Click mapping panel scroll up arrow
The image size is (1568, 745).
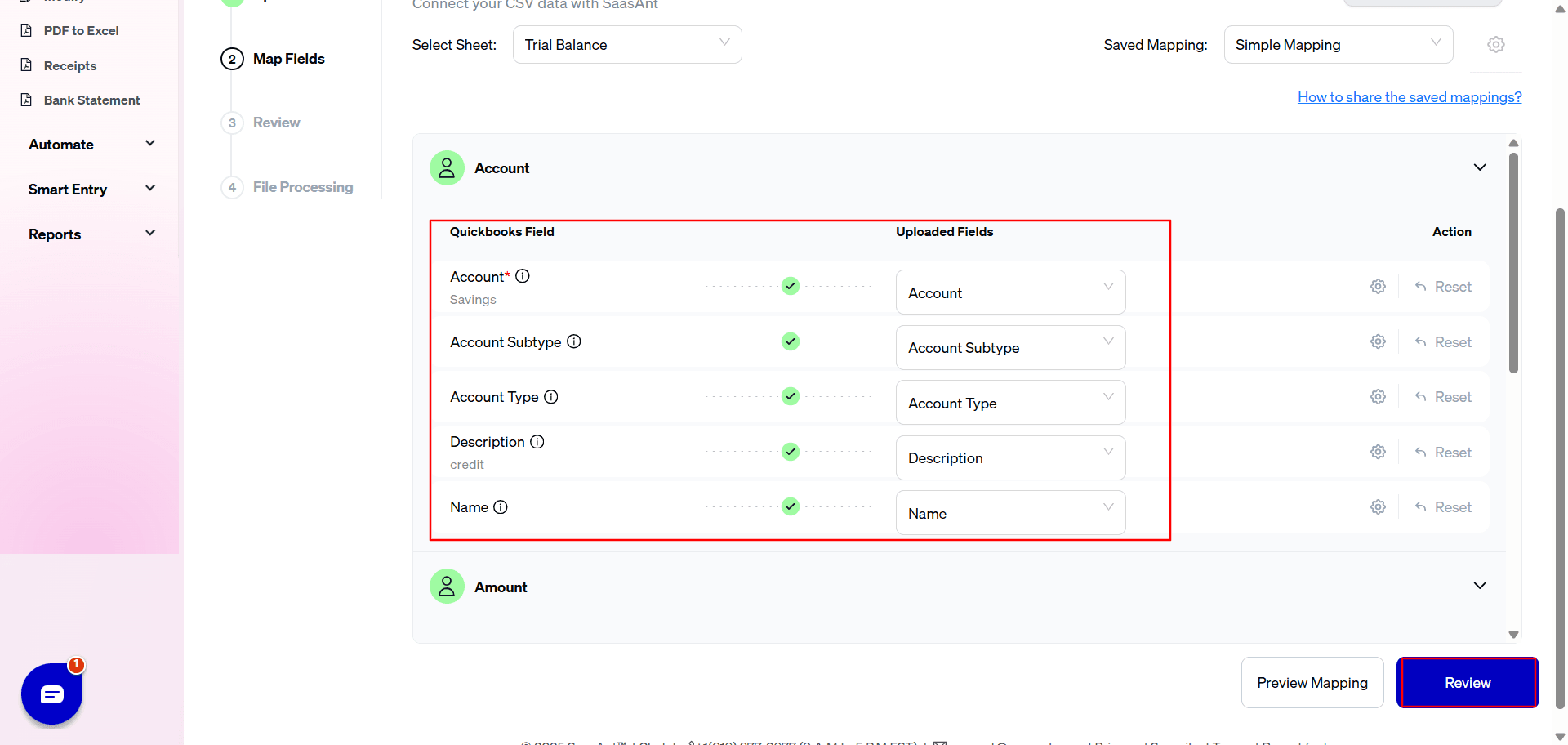(x=1513, y=143)
